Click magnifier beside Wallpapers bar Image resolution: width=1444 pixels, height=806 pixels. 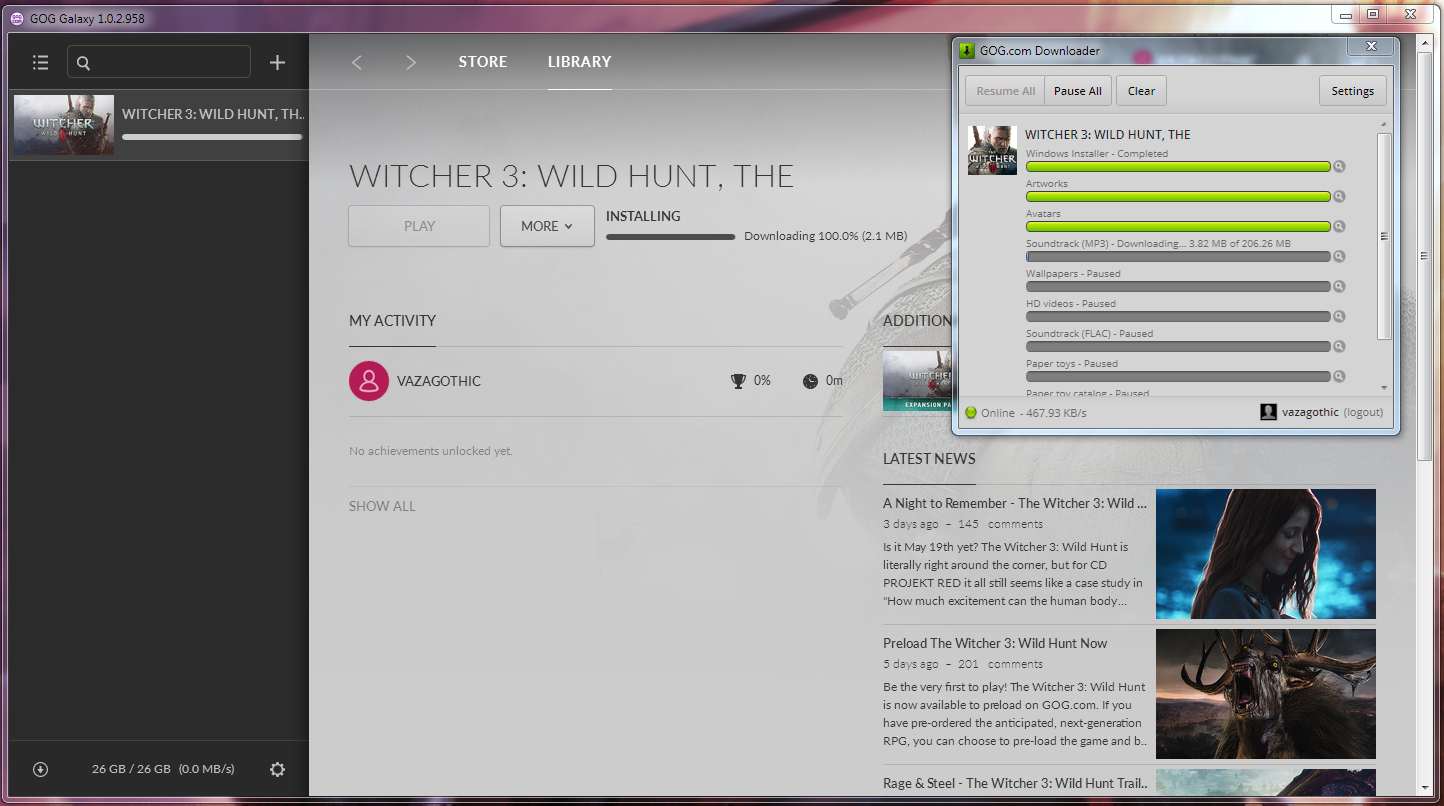pos(1339,286)
